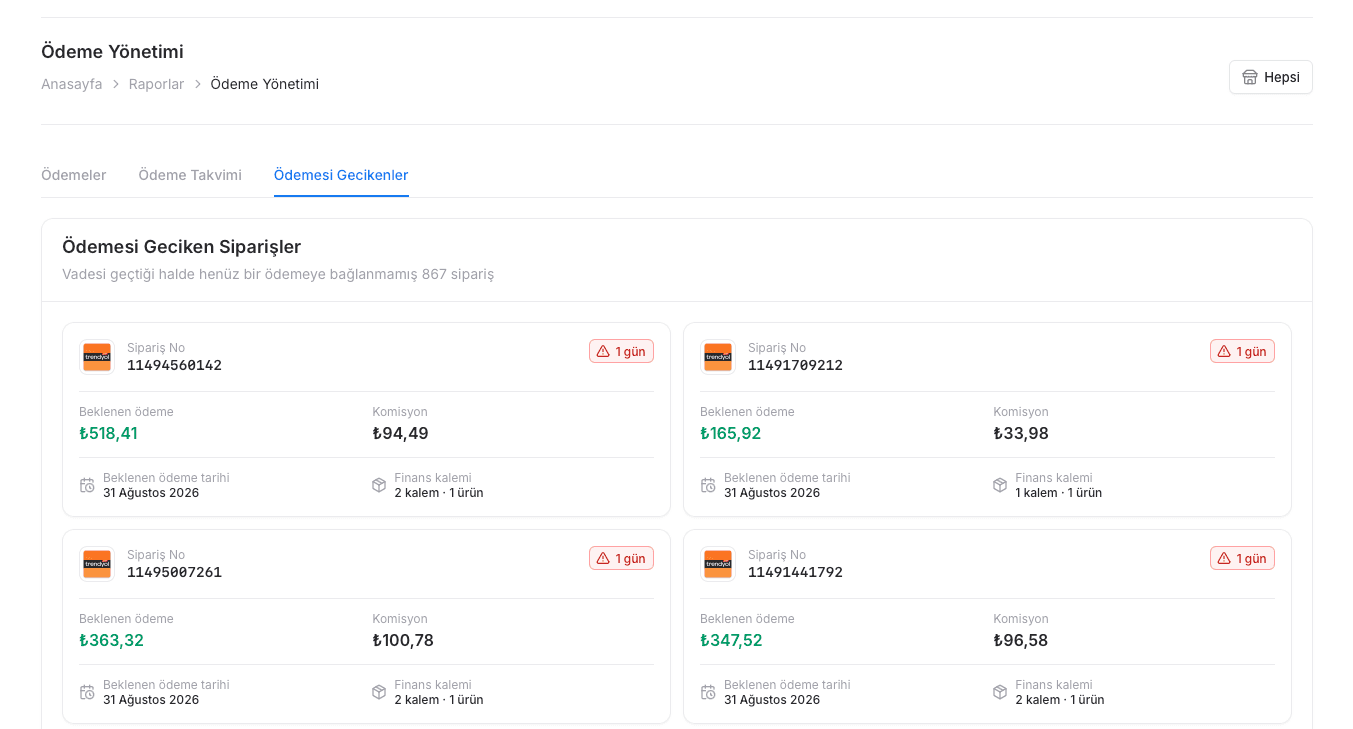Image resolution: width=1353 pixels, height=729 pixels.
Task: Click expected payment amount ₺165,92
Action: click(731, 433)
